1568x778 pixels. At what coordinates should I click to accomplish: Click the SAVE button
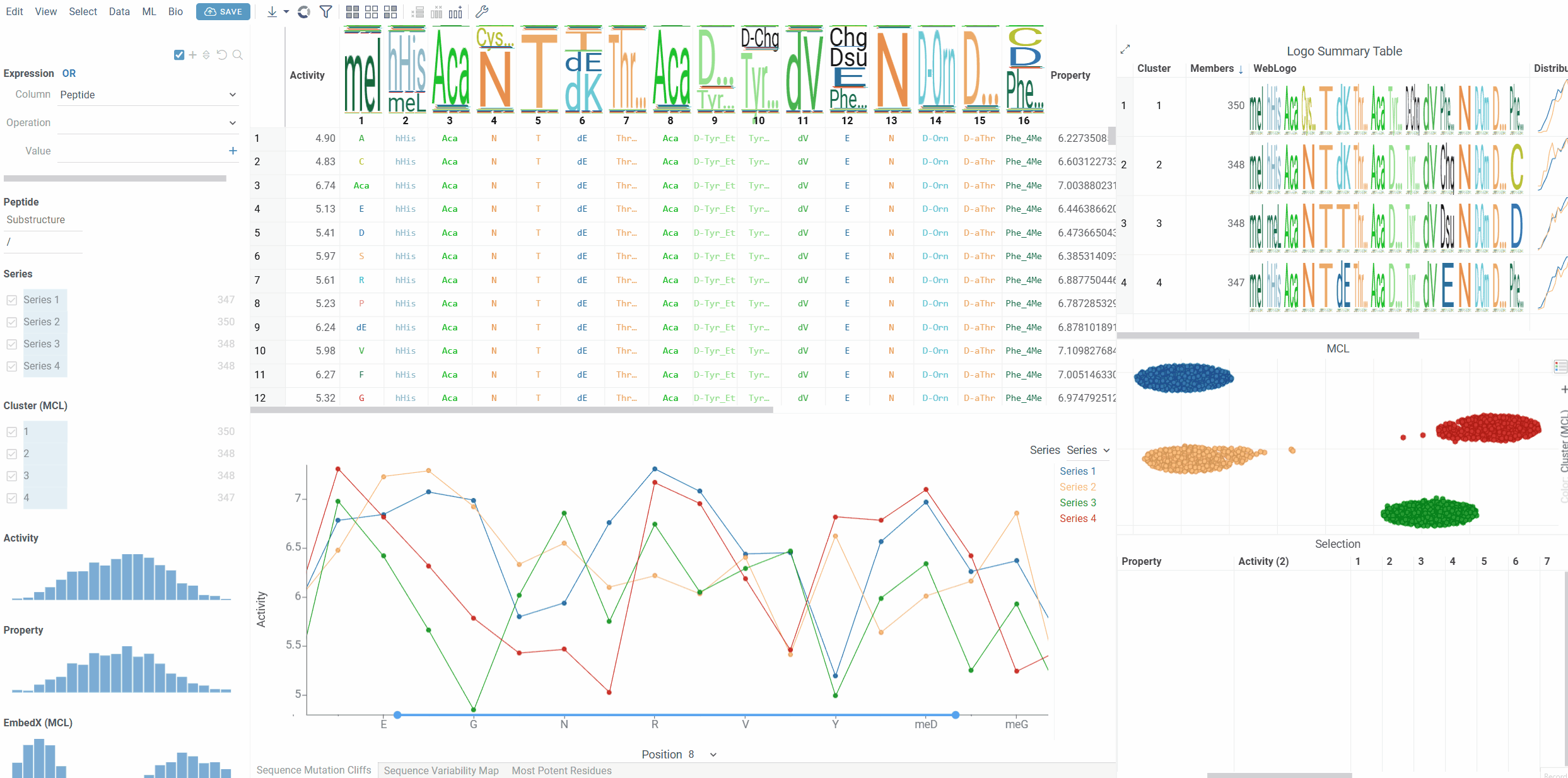(x=223, y=12)
